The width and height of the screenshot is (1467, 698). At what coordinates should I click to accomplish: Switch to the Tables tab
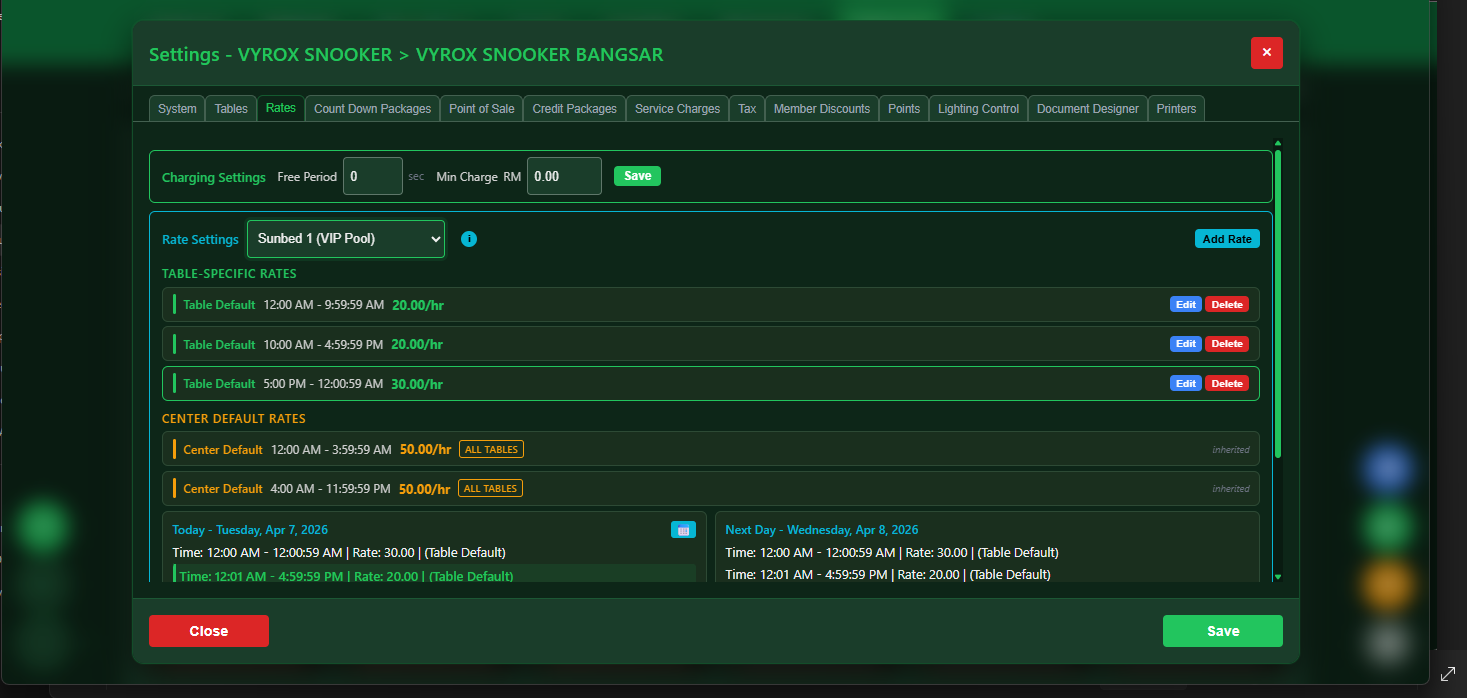[x=230, y=108]
